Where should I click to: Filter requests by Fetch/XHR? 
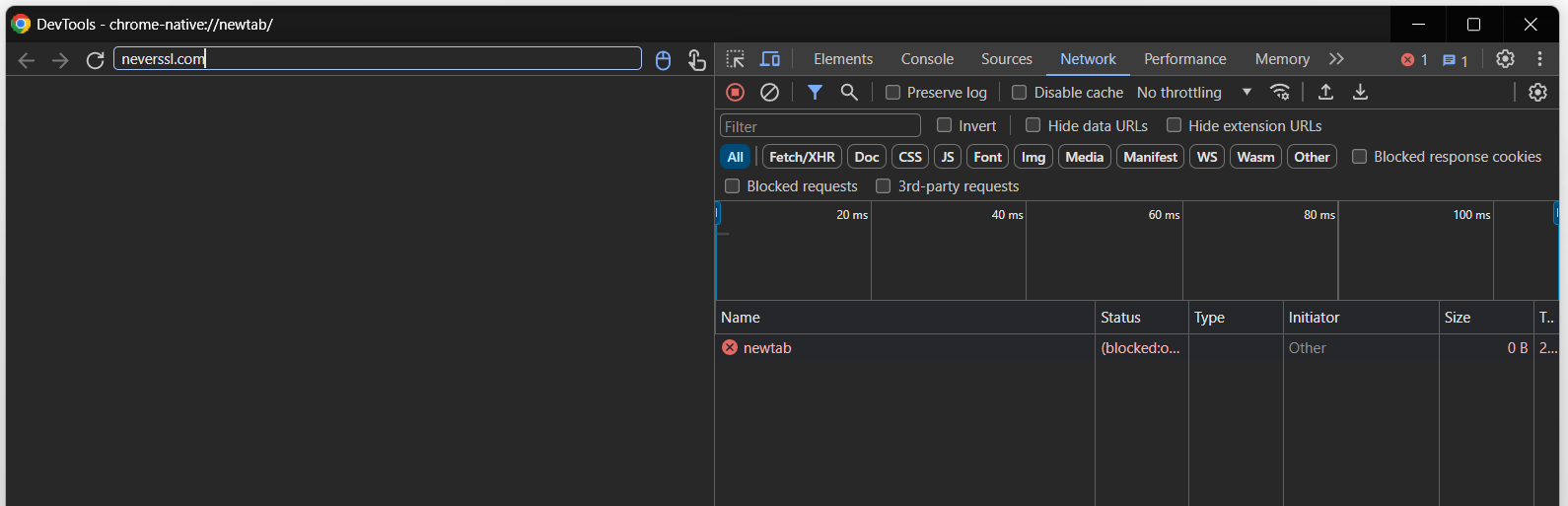coord(802,157)
